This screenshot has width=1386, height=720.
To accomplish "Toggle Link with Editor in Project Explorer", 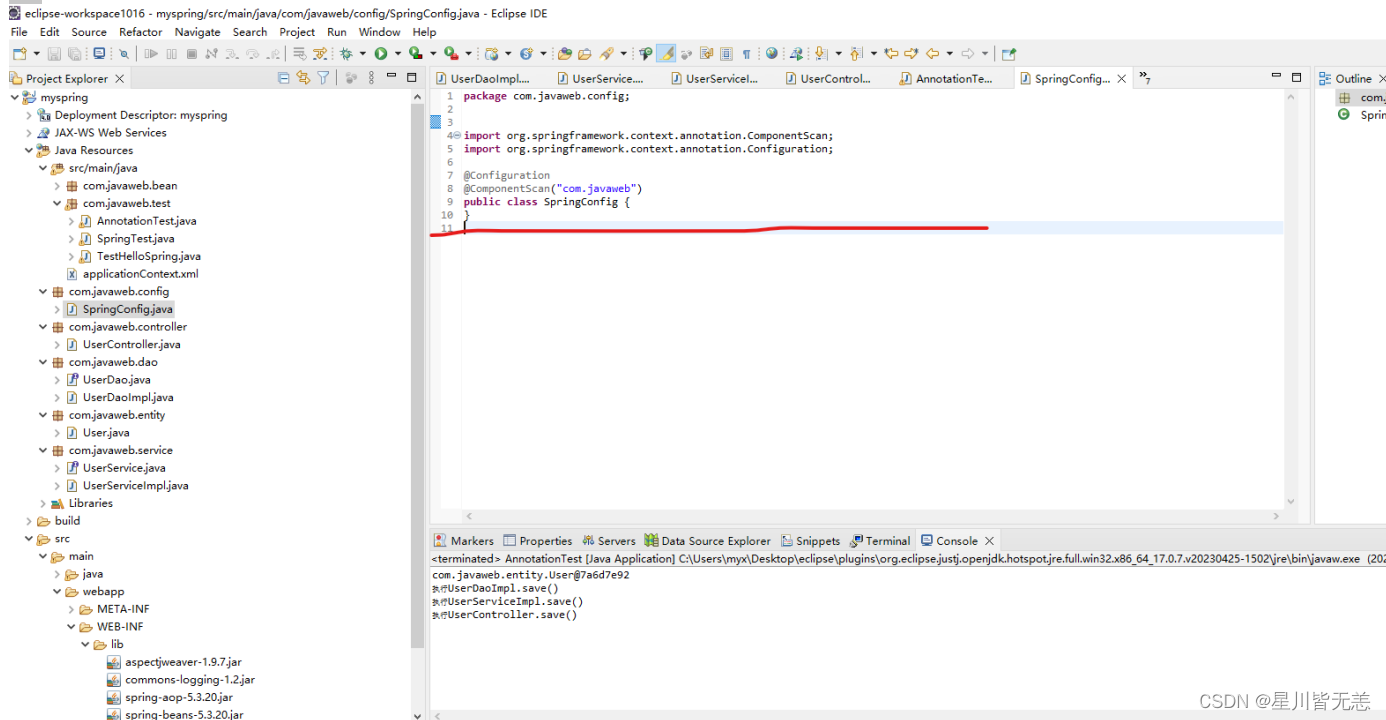I will pos(303,78).
